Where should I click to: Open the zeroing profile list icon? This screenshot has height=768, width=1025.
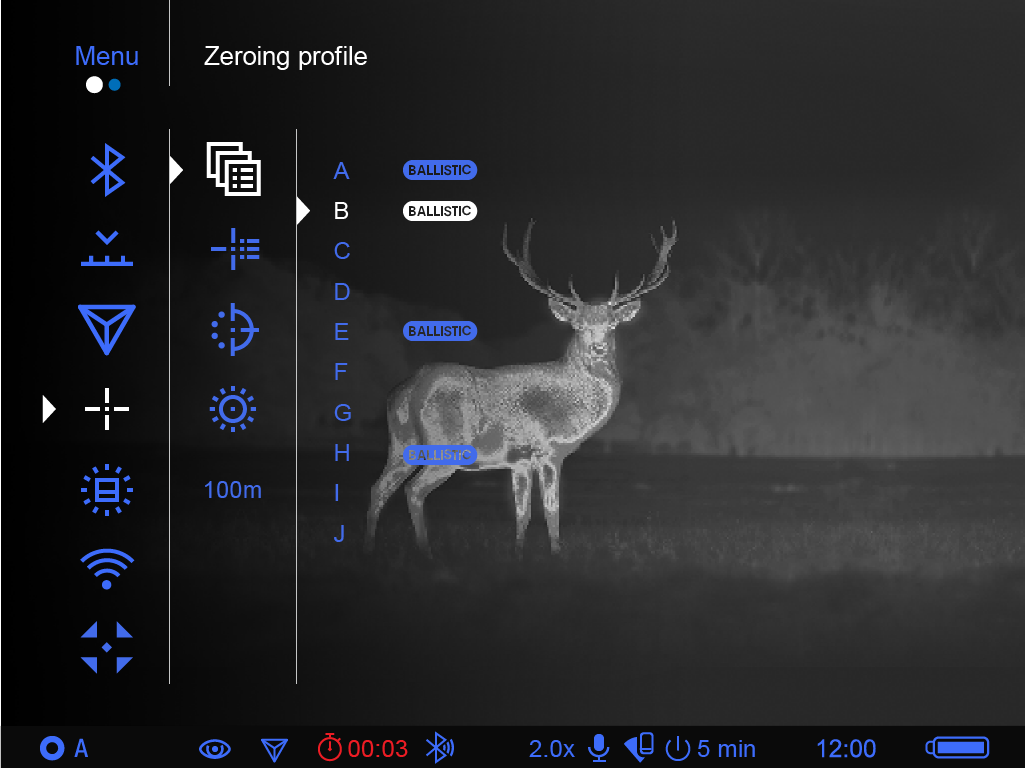[x=233, y=169]
